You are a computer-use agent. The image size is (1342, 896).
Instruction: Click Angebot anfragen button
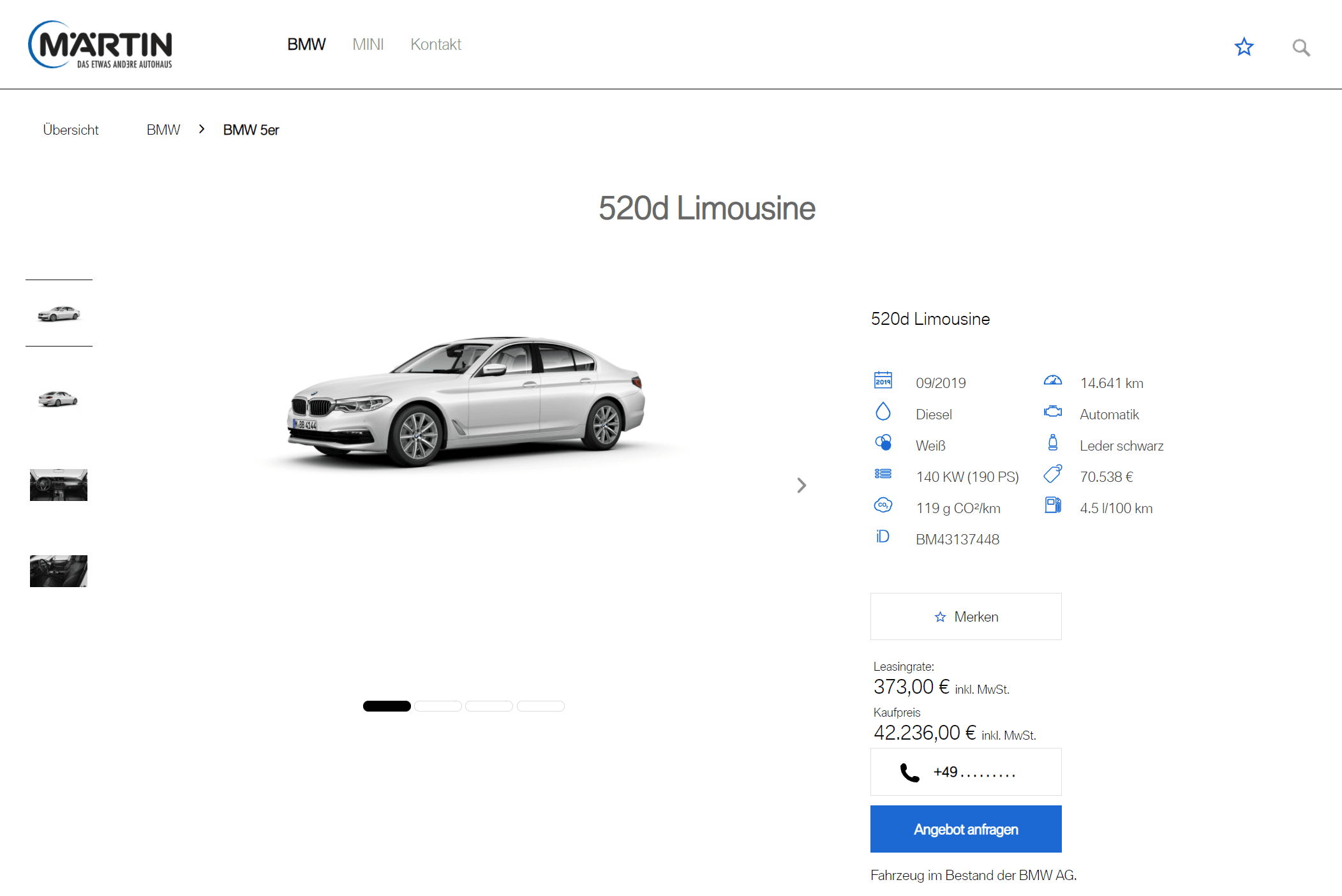tap(965, 829)
